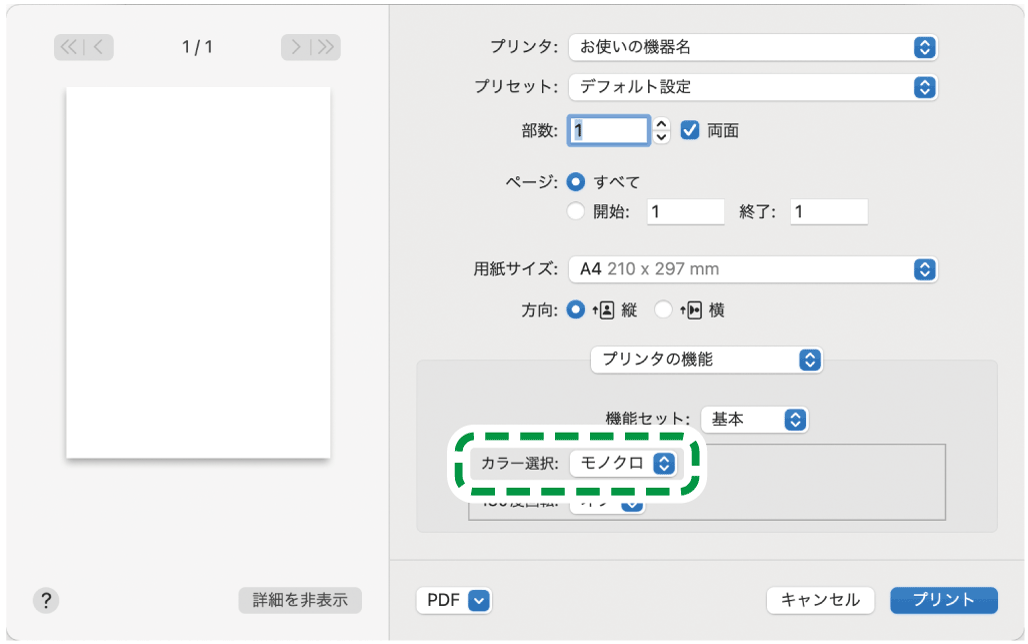Screen dimensions: 1028x644
Task: Click the キャンセル button
Action: click(x=820, y=601)
